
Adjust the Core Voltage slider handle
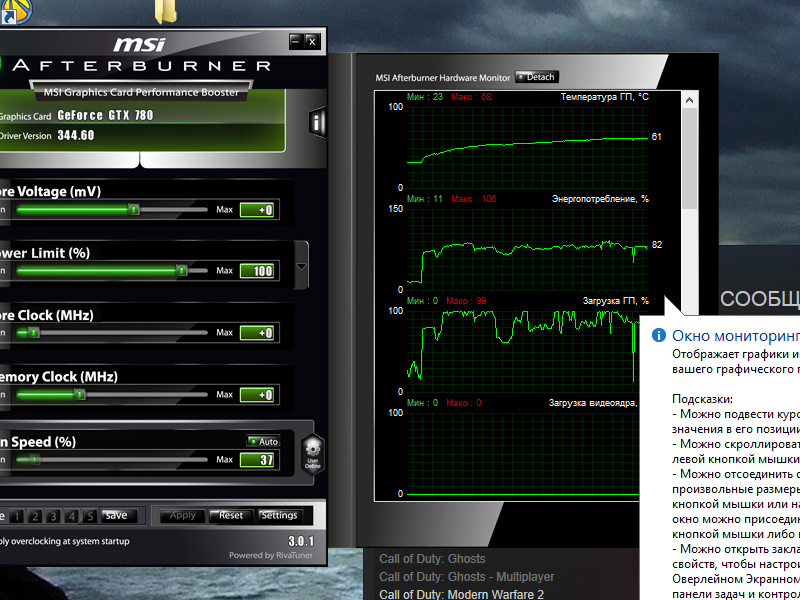[134, 209]
